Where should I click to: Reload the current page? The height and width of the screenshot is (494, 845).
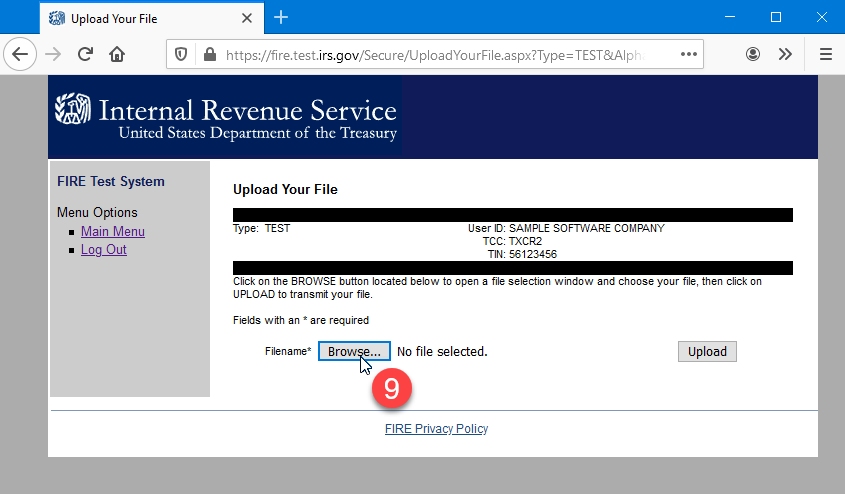[x=85, y=54]
